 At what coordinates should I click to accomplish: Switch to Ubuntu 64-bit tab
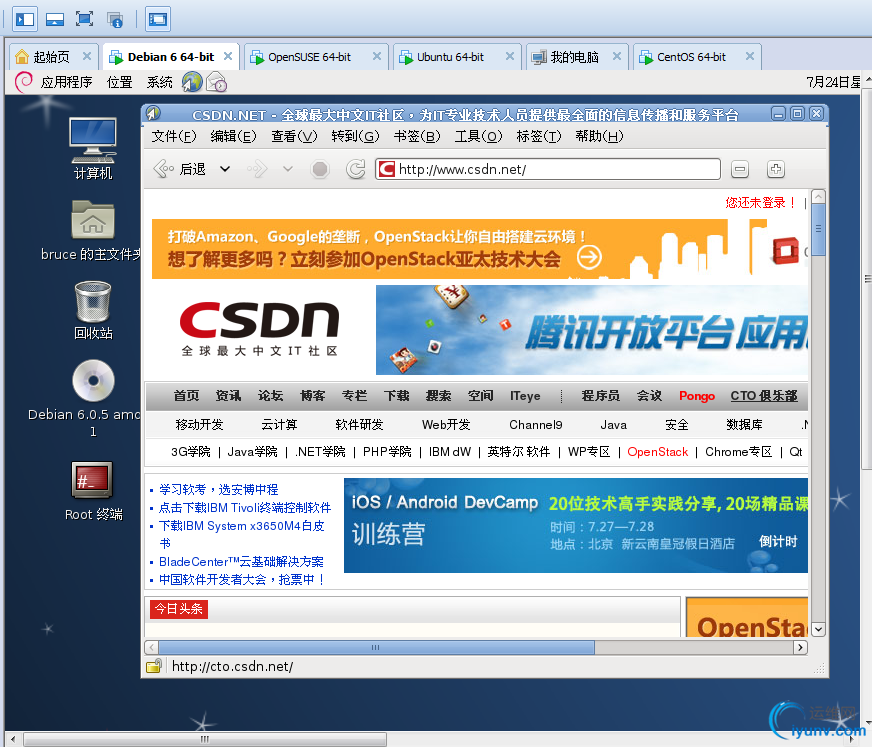450,57
